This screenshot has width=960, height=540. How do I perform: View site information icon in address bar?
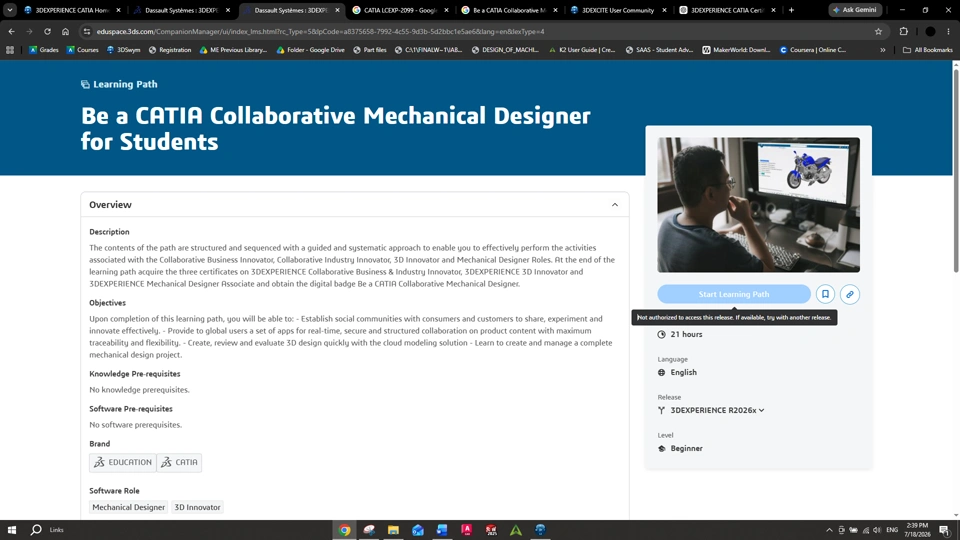[x=87, y=31]
